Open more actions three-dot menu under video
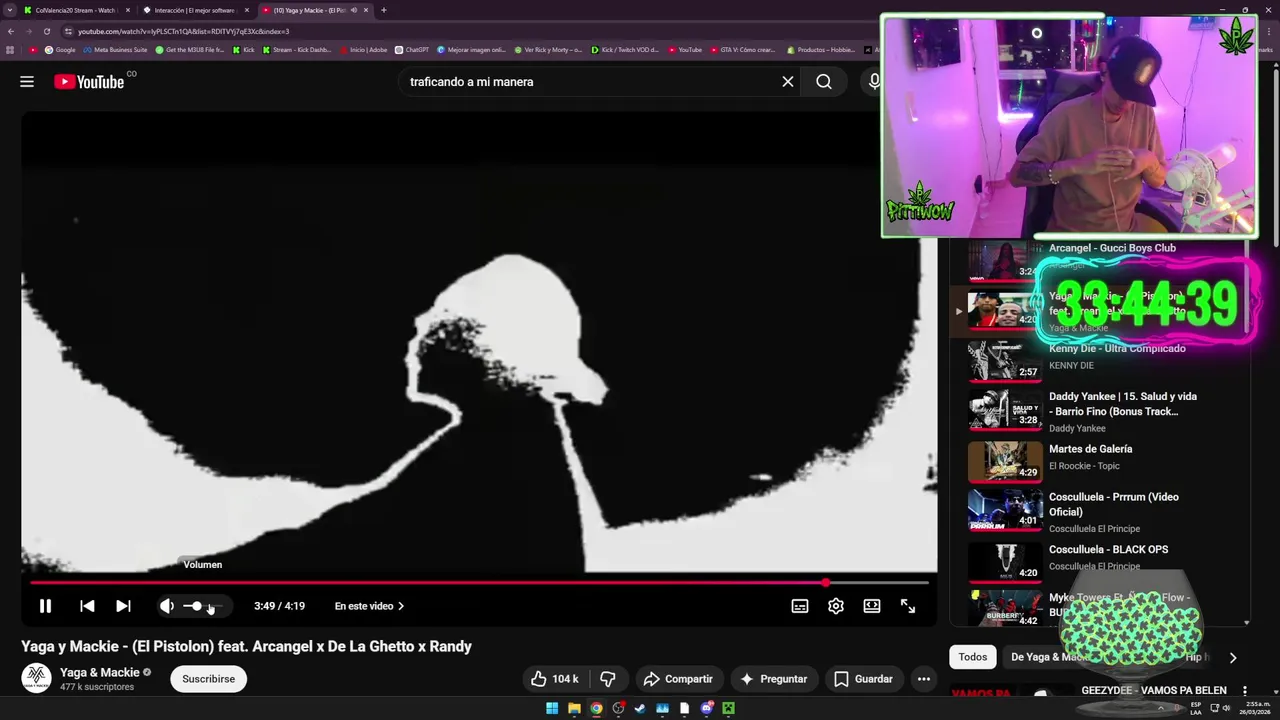1280x720 pixels. [924, 679]
